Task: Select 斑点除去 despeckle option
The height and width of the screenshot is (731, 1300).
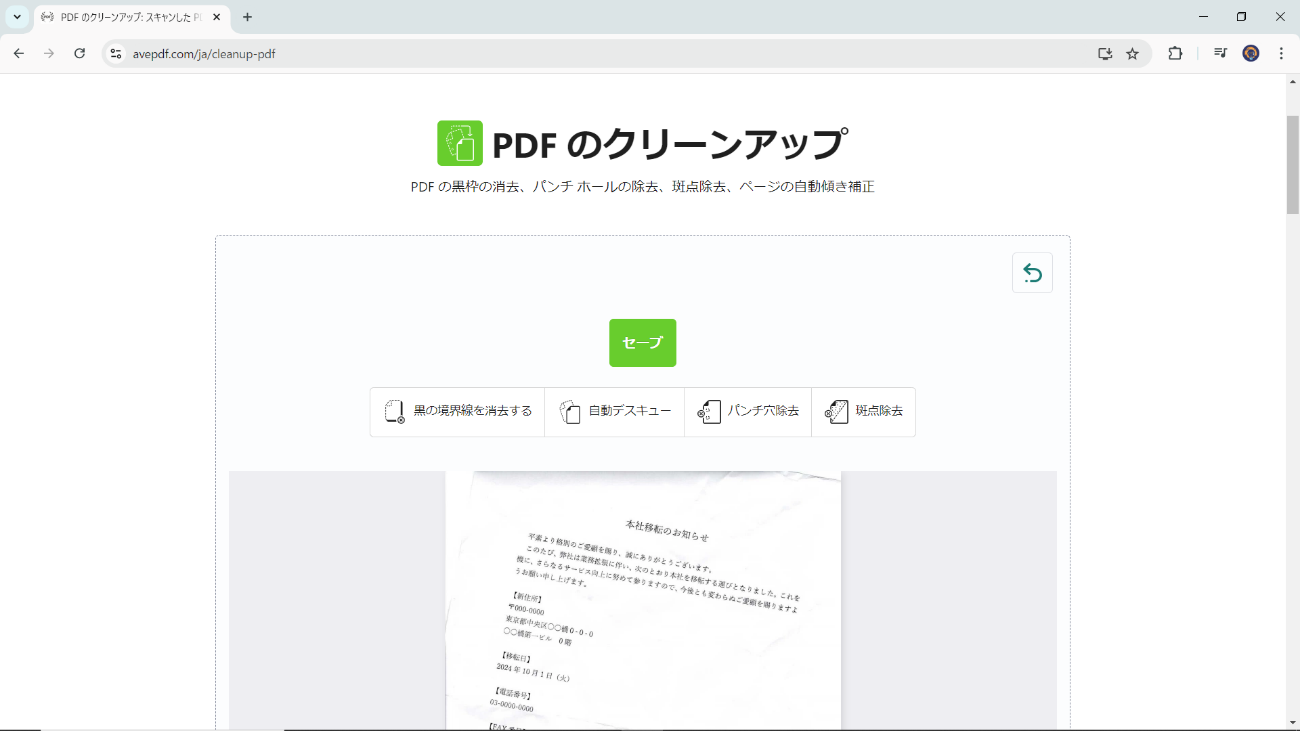Action: coord(864,412)
